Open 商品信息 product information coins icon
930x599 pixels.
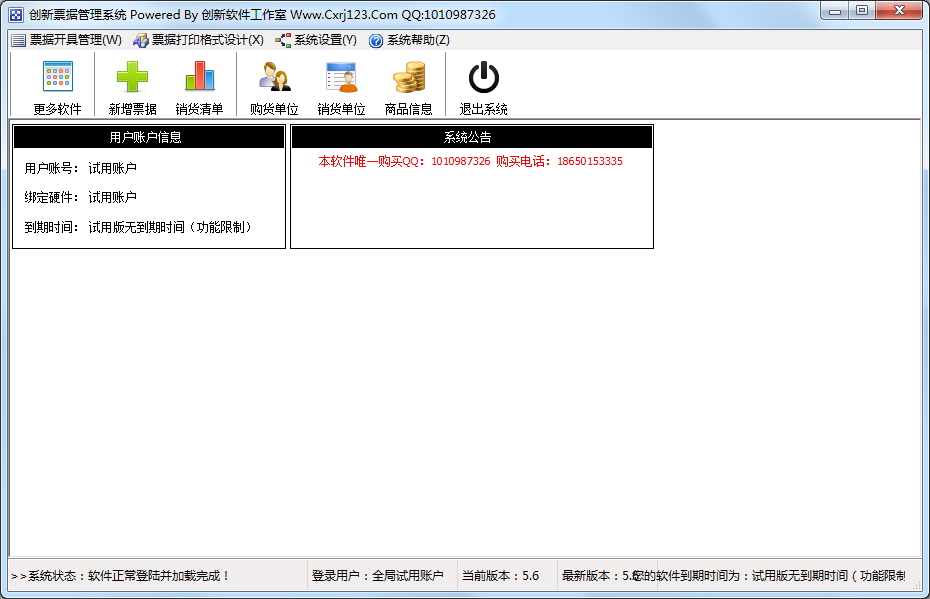410,75
